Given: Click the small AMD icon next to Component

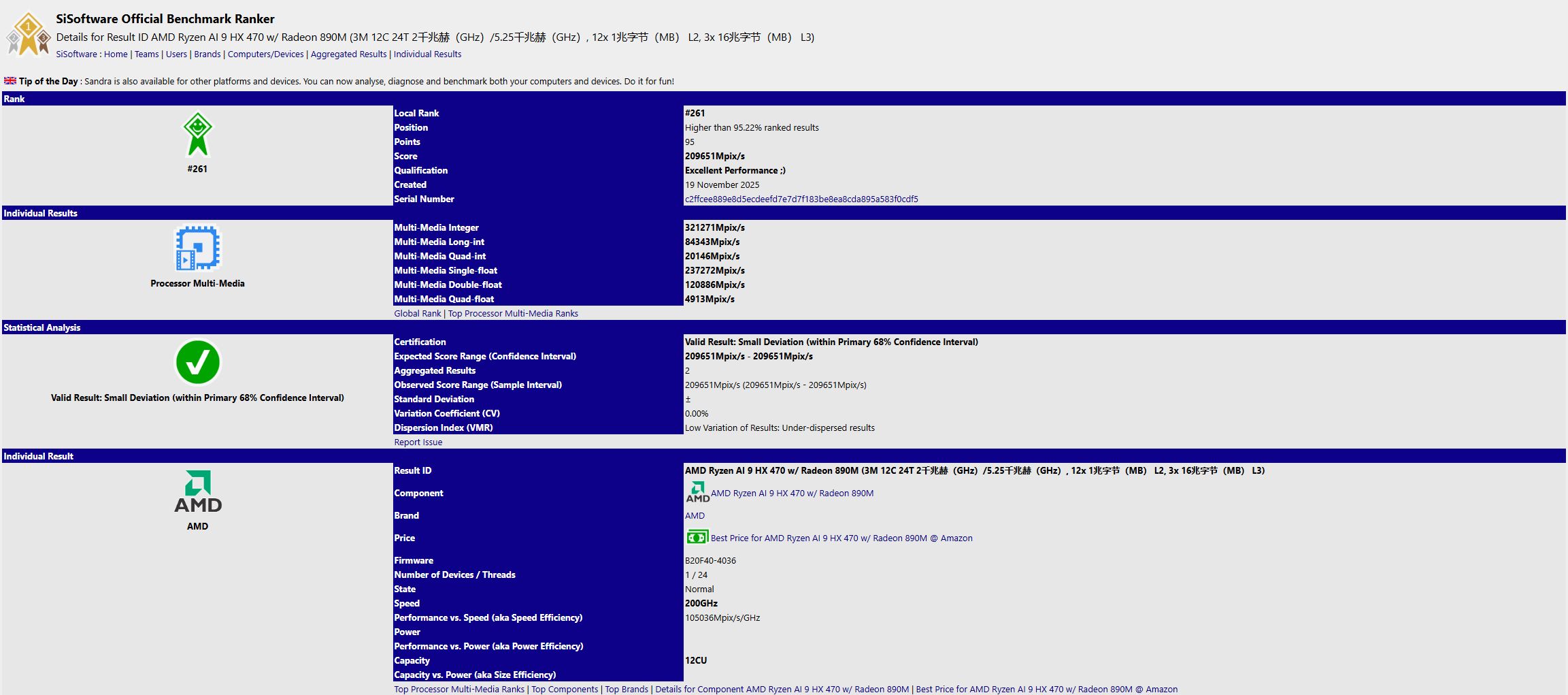Looking at the screenshot, I should (697, 492).
